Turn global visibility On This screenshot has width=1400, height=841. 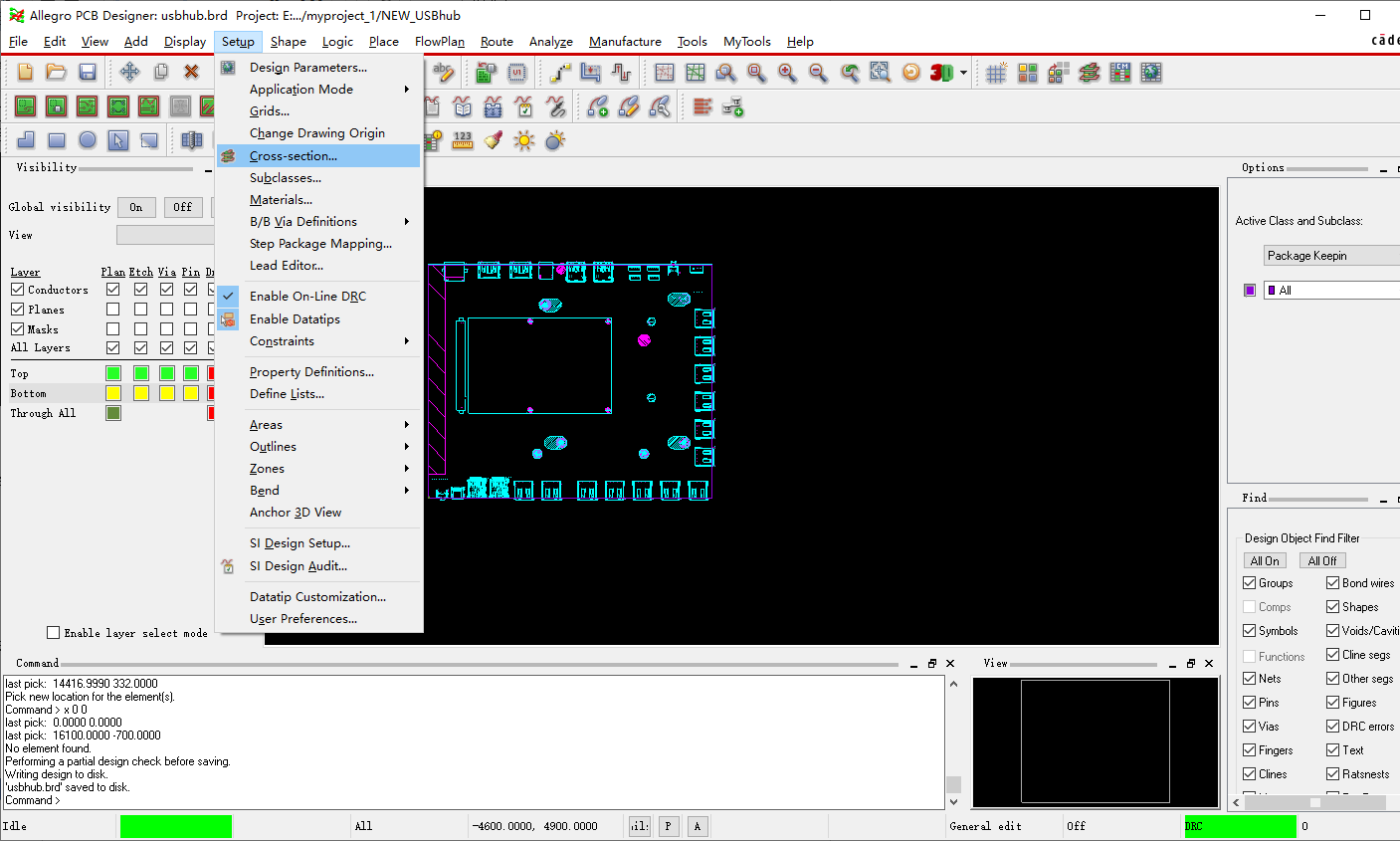click(x=136, y=207)
